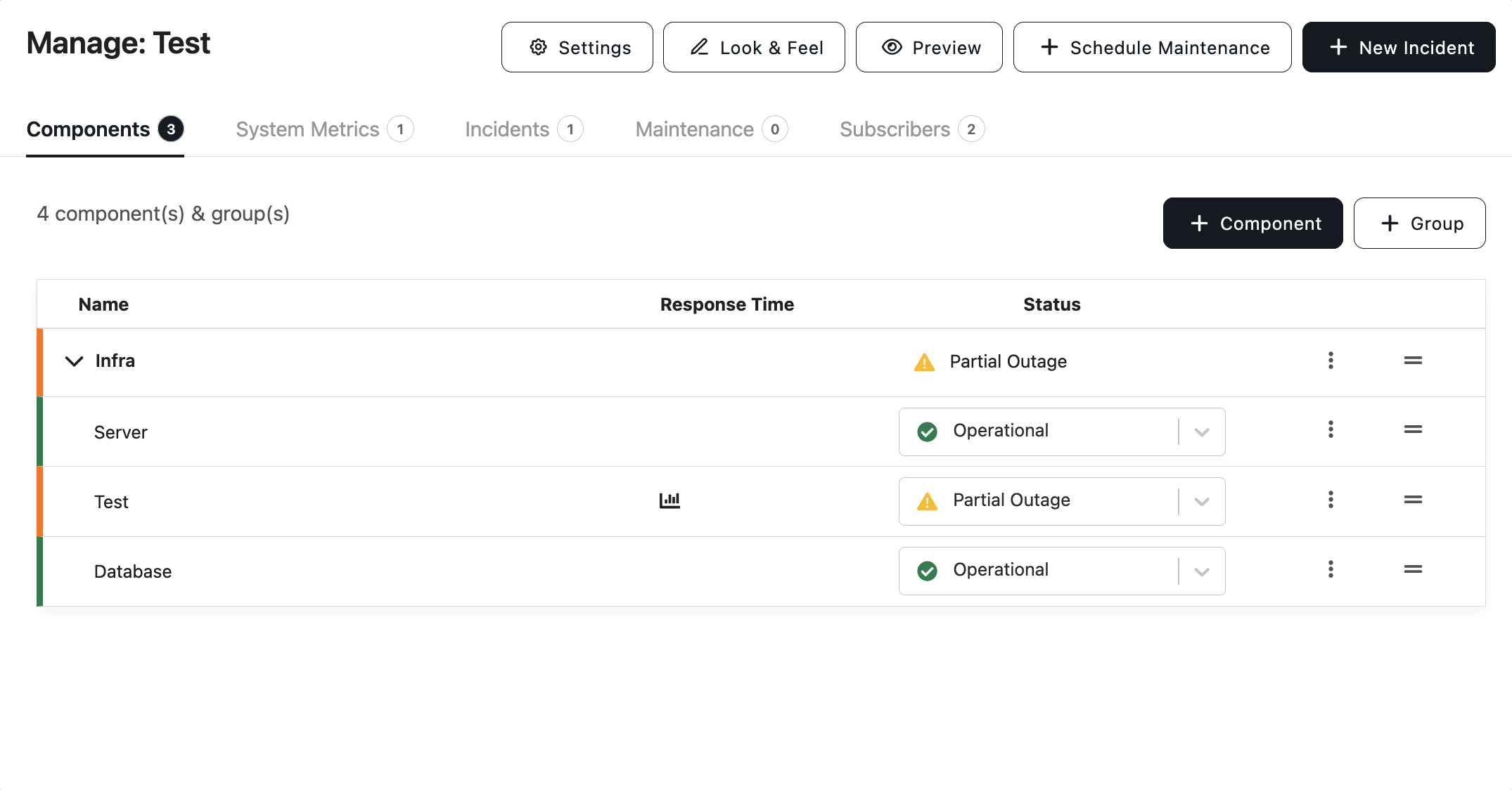The height and width of the screenshot is (790, 1512).
Task: Click Schedule Maintenance
Action: (1152, 47)
